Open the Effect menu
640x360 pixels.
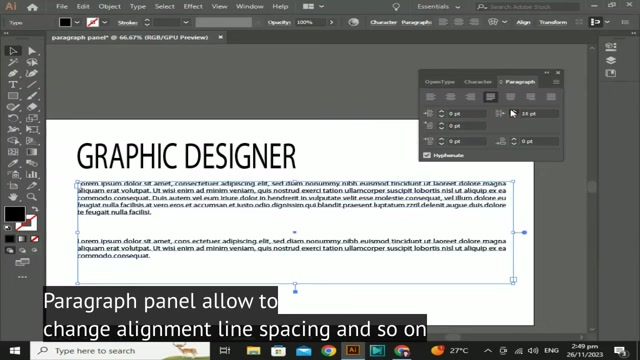[193, 7]
